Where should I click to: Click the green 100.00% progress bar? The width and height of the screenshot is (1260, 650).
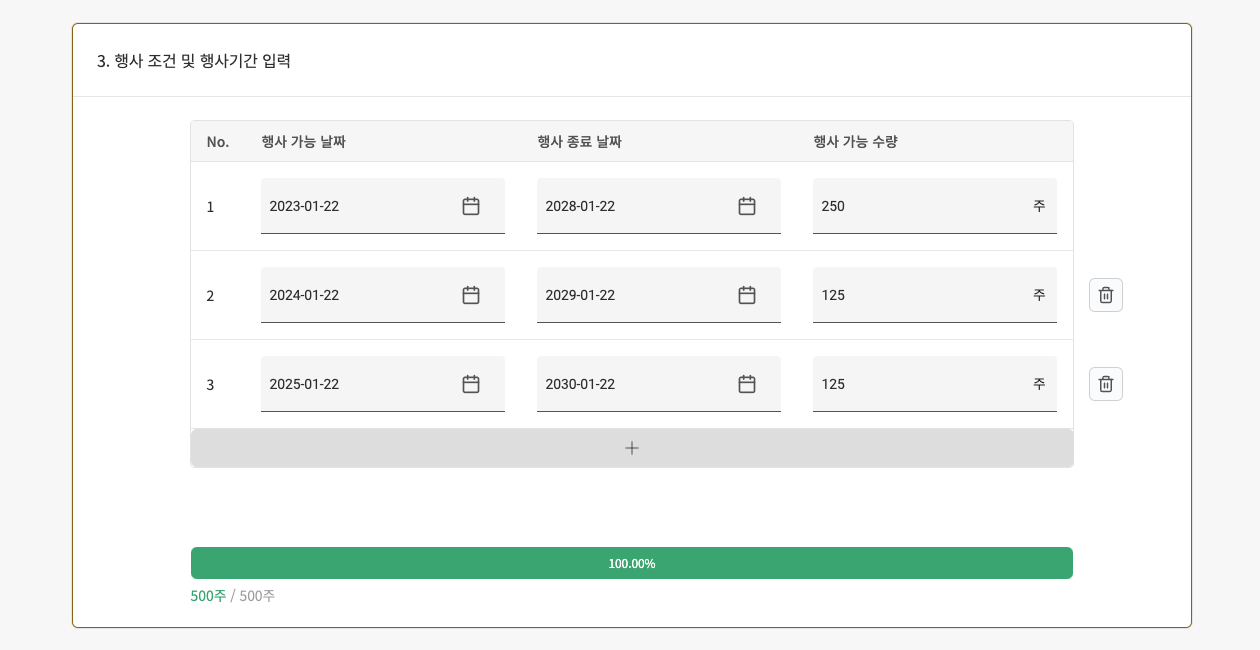(x=631, y=563)
